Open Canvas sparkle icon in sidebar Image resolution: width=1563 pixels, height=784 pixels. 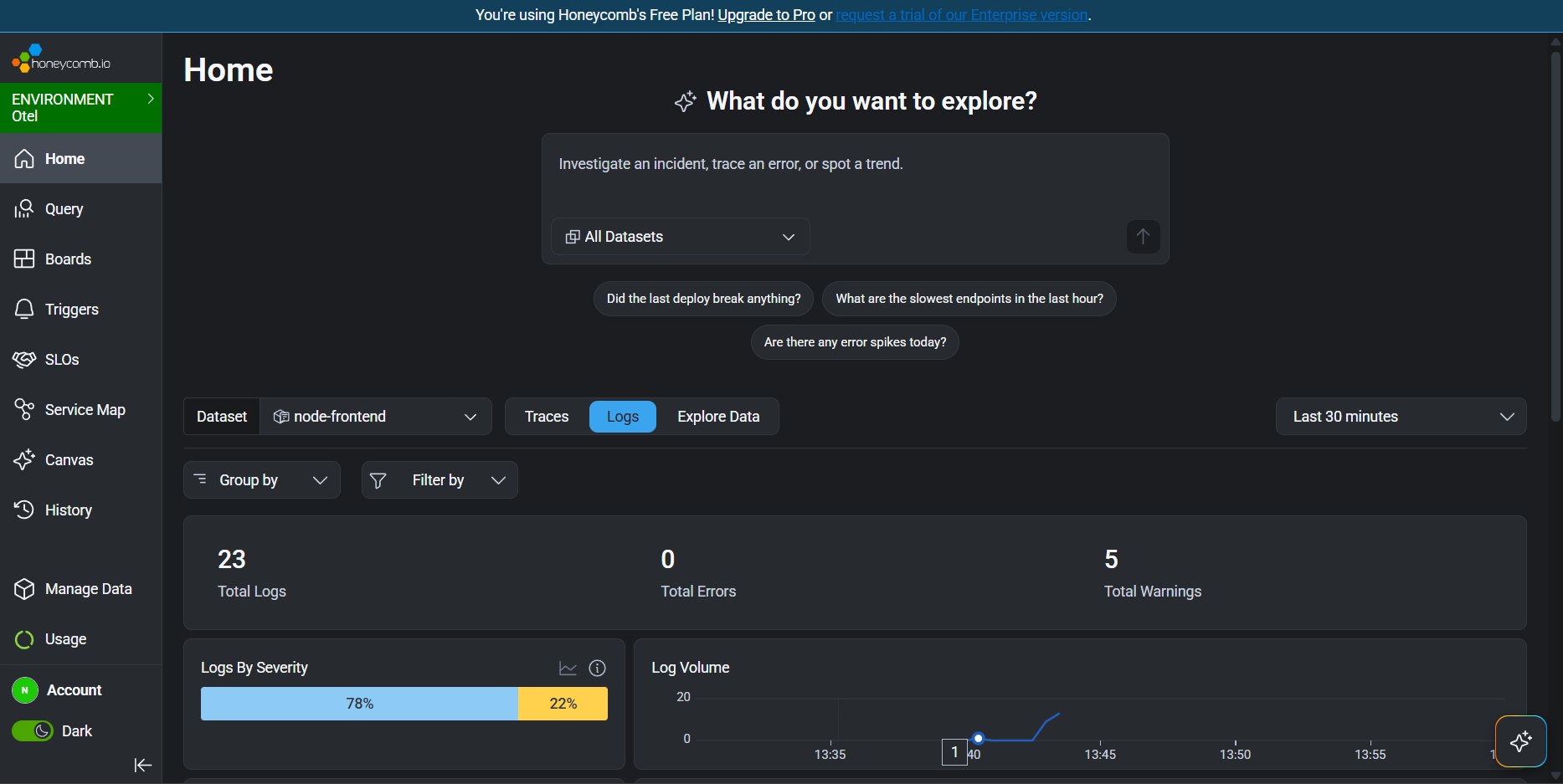pos(24,459)
